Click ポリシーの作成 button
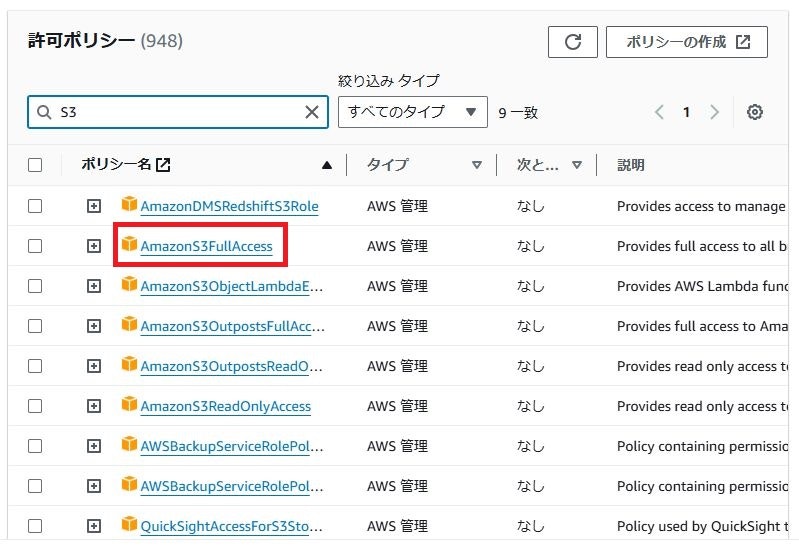The height and width of the screenshot is (552, 799). tap(686, 42)
